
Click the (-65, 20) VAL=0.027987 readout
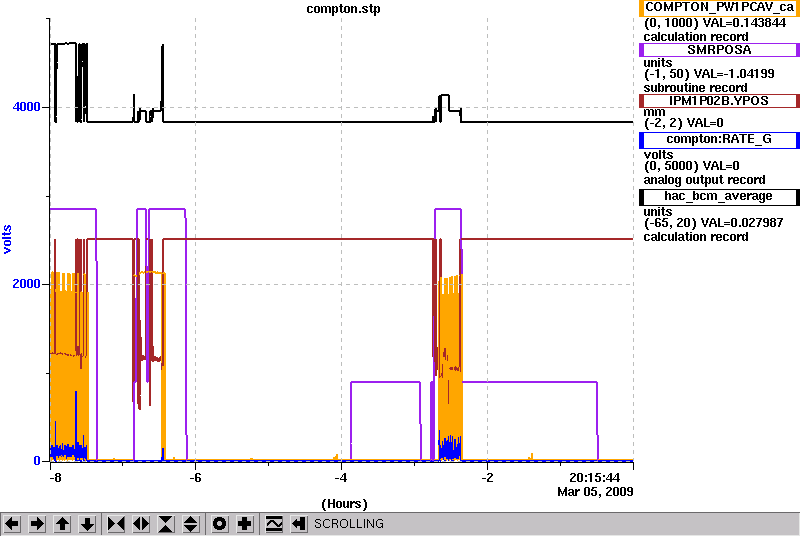pyautogui.click(x=713, y=223)
